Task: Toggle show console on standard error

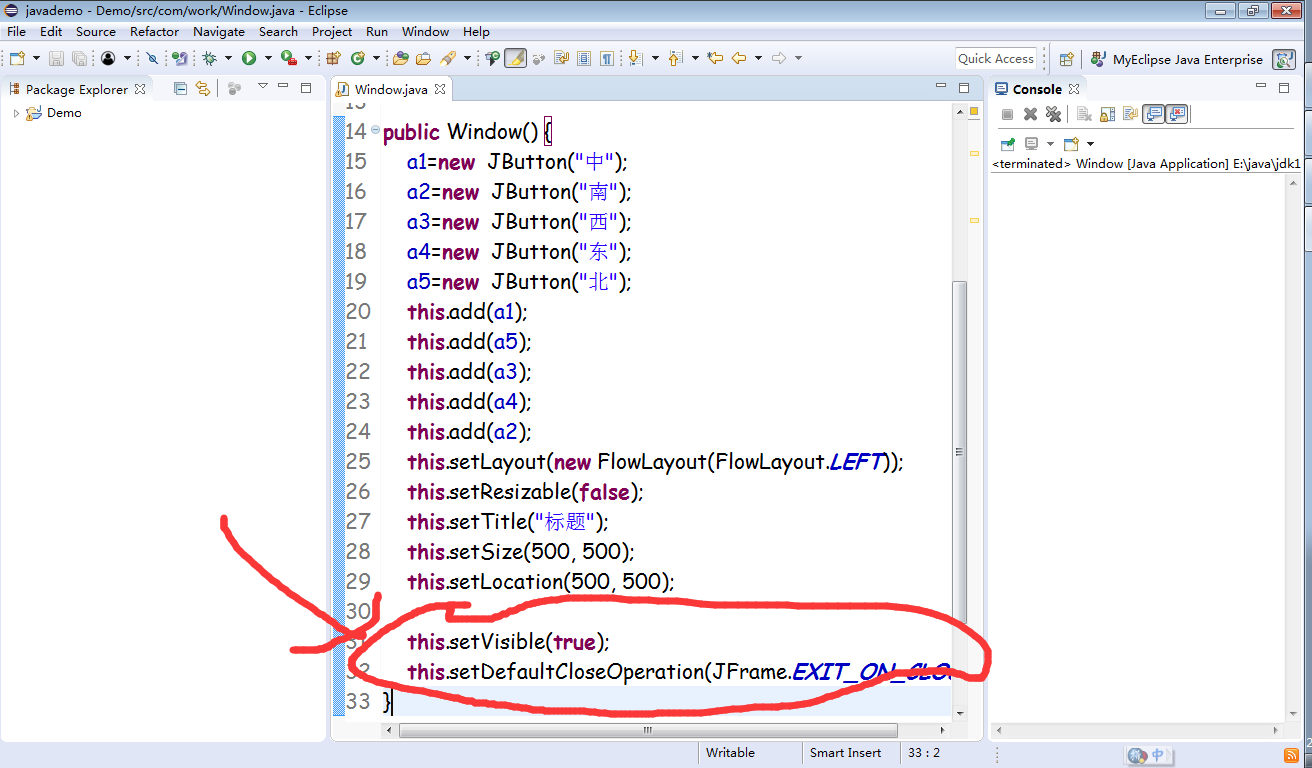Action: [x=1176, y=114]
